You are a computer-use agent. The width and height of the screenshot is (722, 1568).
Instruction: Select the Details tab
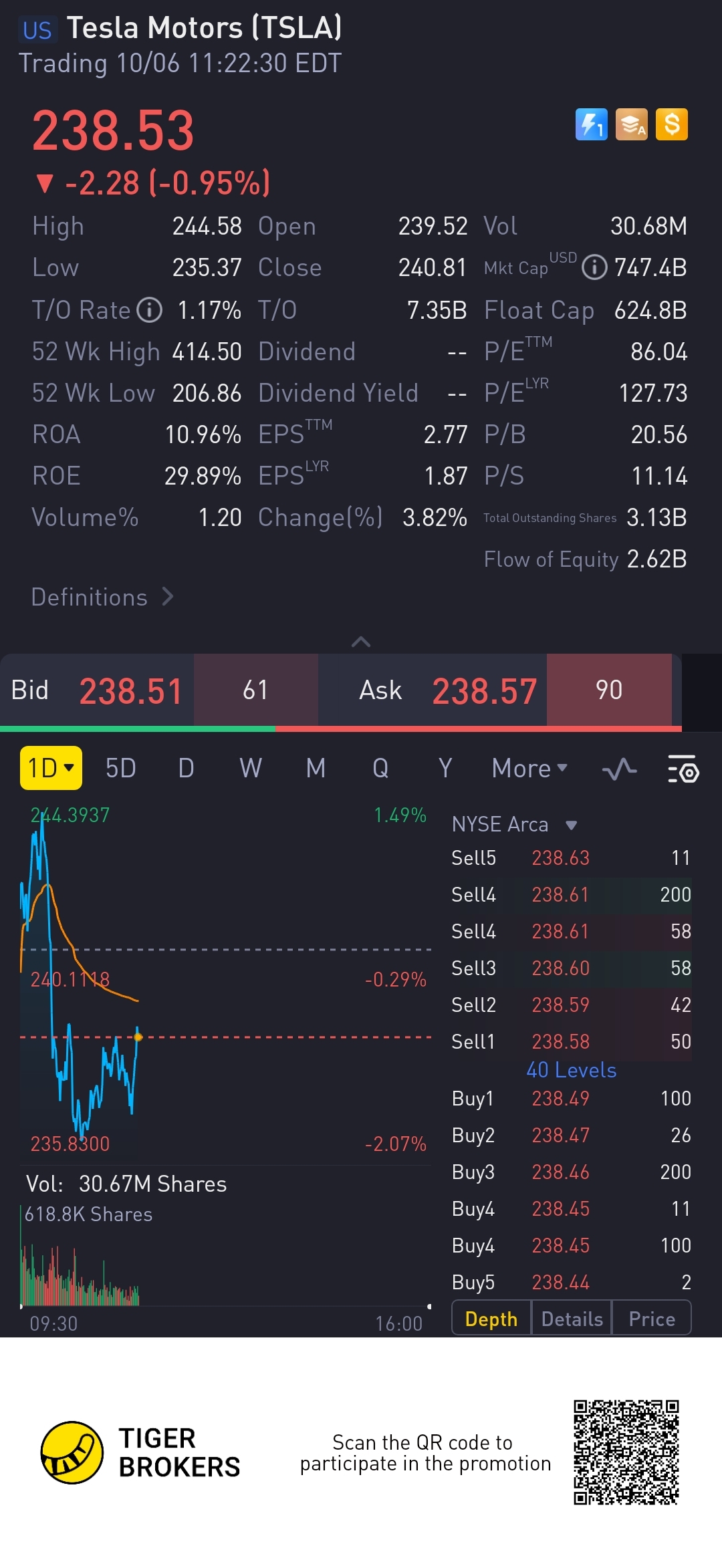click(572, 1319)
